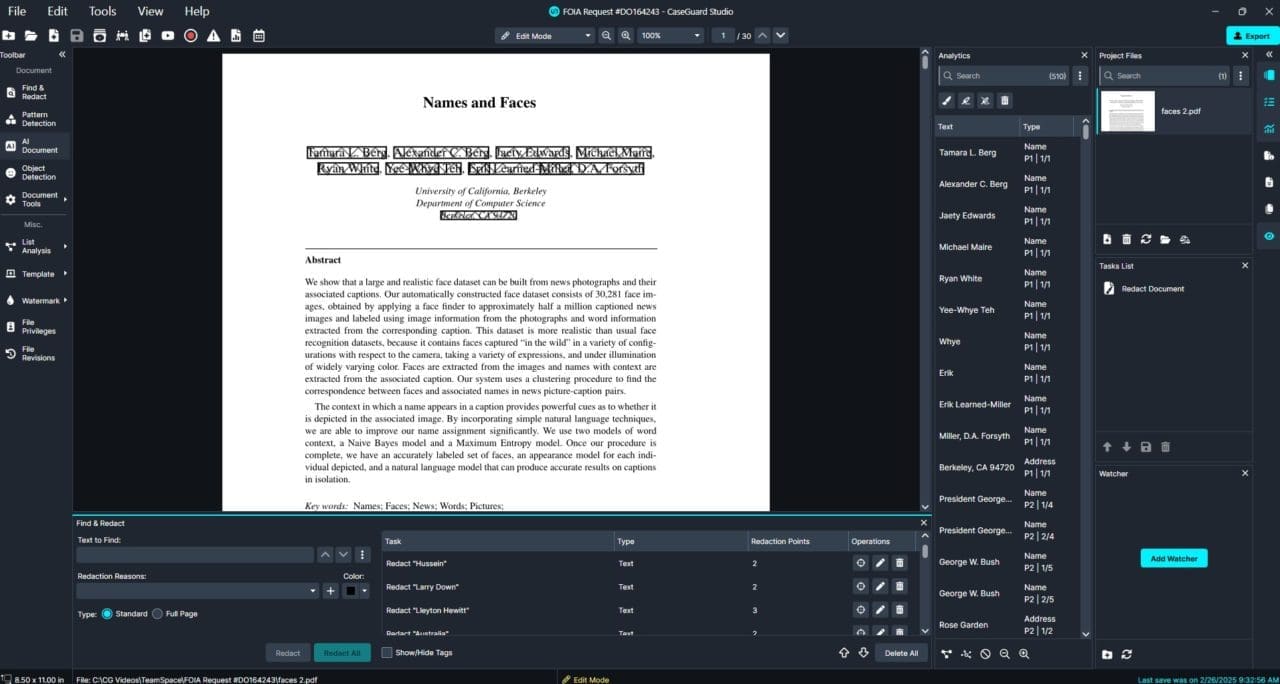Select the Full Page redaction type
Image resolution: width=1280 pixels, height=684 pixels.
click(x=157, y=614)
